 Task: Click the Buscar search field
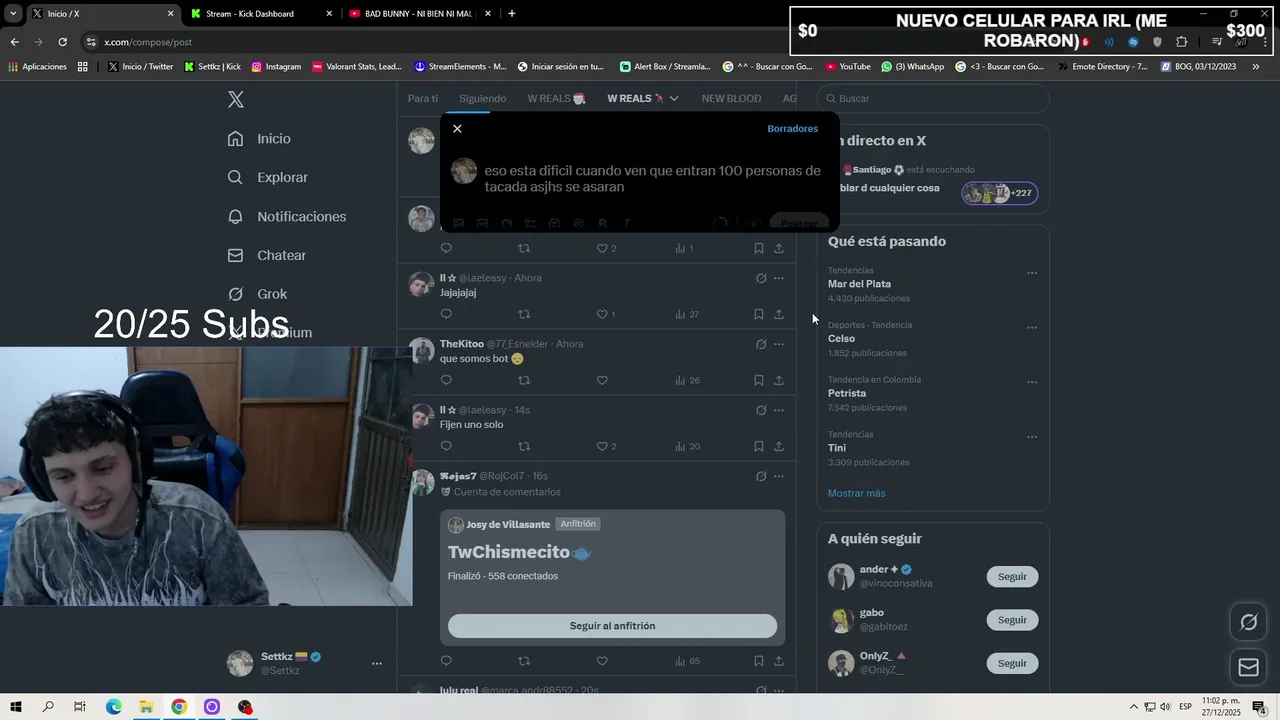click(x=933, y=98)
